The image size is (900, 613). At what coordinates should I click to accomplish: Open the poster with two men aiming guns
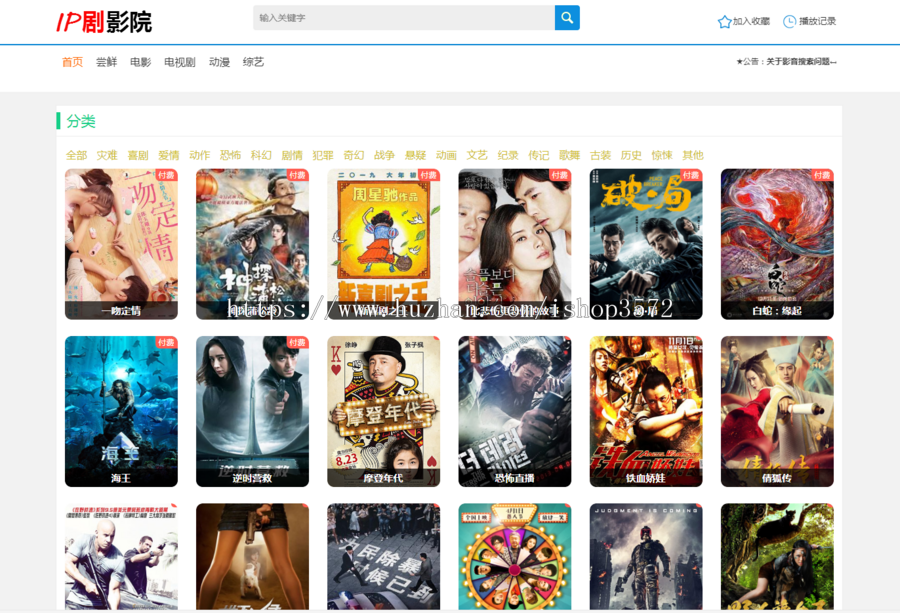coord(121,557)
